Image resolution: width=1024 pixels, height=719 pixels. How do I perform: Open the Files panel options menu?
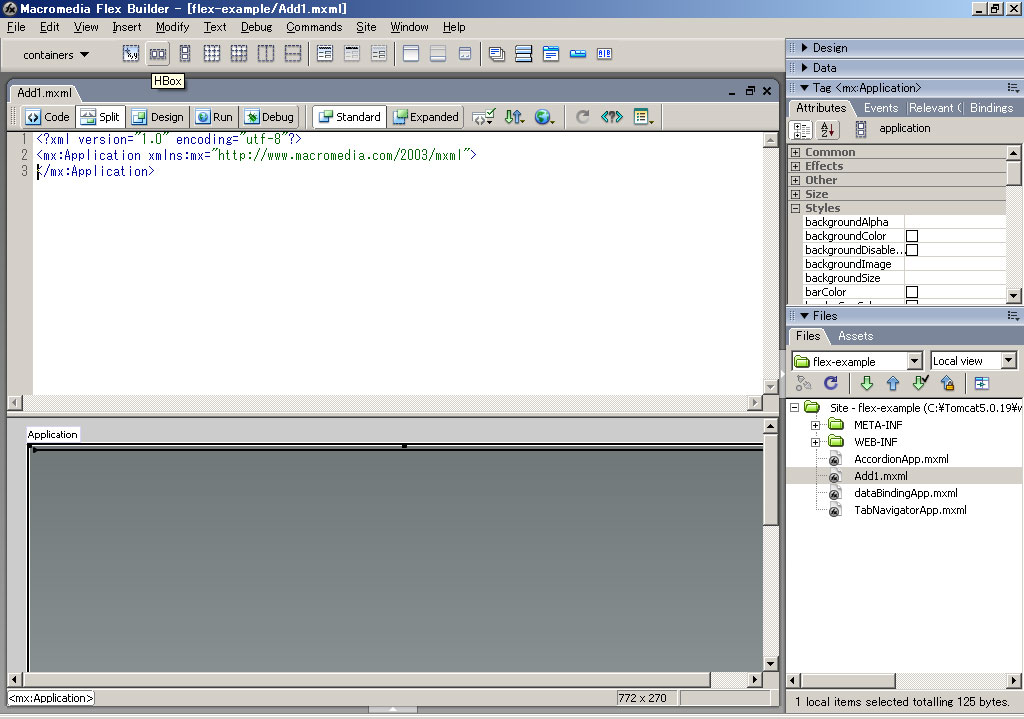pos(1013,315)
